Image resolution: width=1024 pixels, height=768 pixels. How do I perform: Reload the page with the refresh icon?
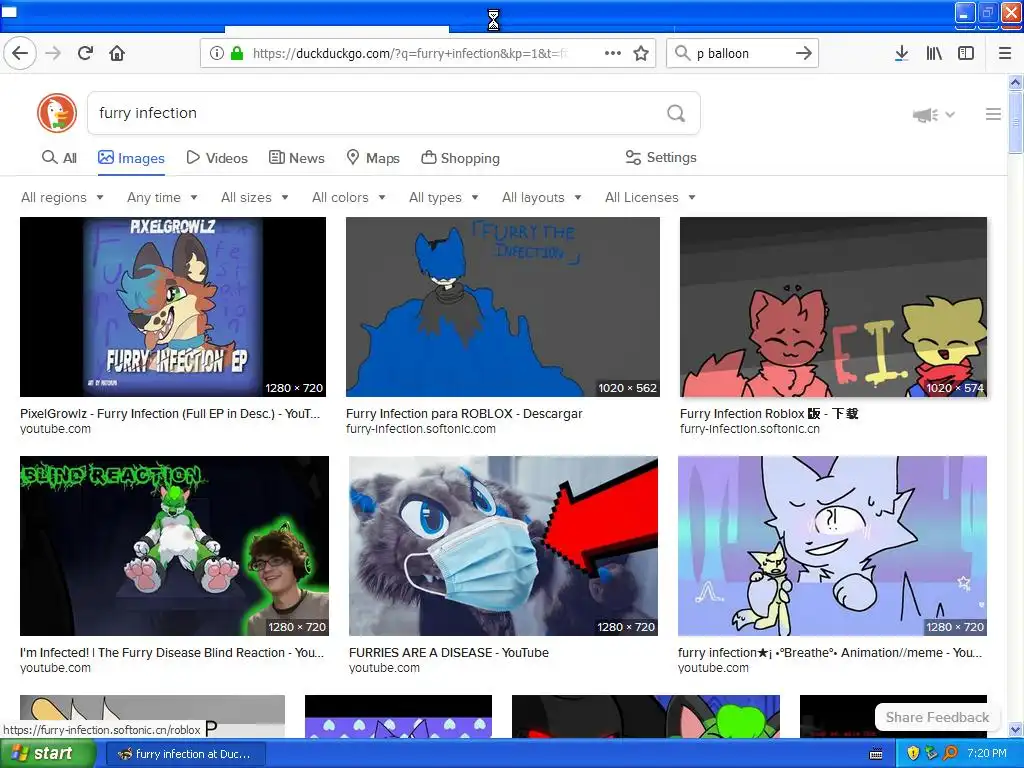coord(85,53)
